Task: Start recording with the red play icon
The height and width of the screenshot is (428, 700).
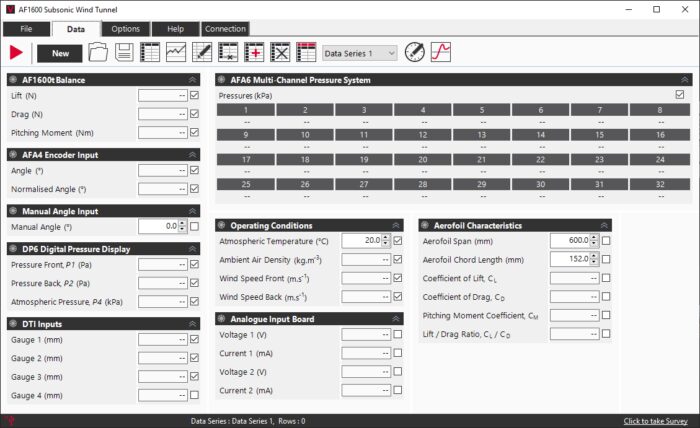Action: click(x=16, y=53)
